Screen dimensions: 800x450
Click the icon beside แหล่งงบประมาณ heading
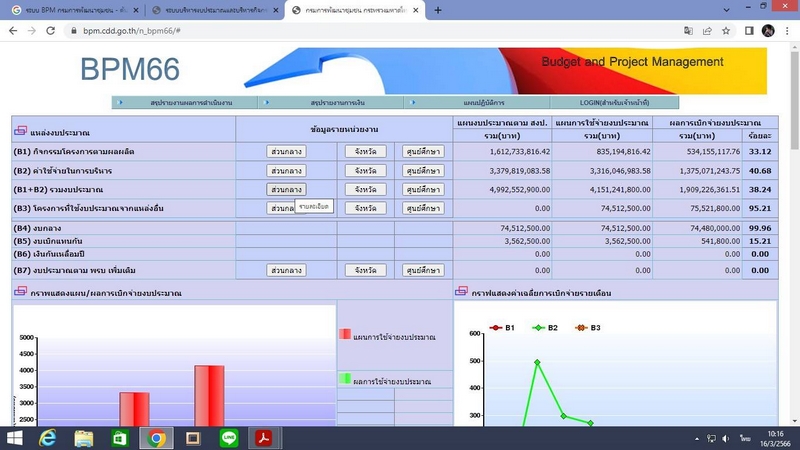click(x=20, y=131)
